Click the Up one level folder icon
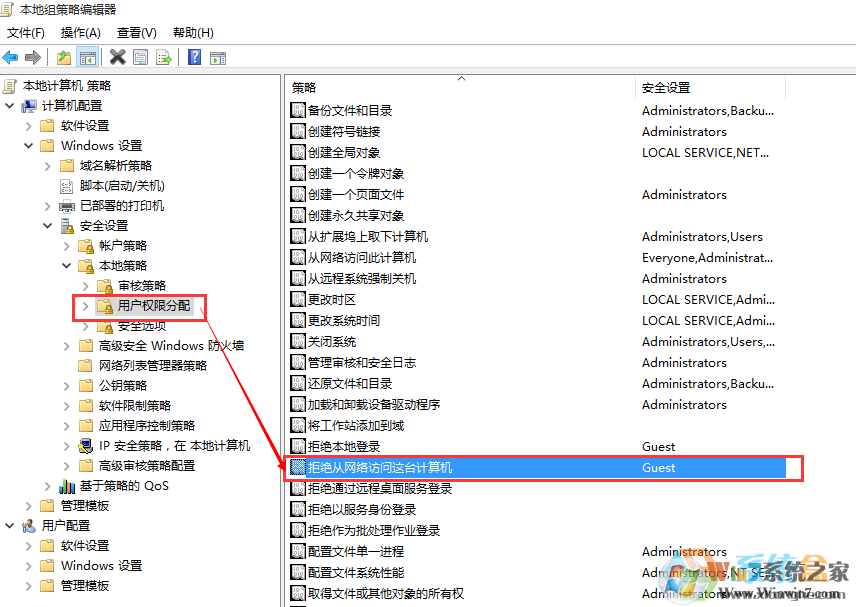The height and width of the screenshot is (607, 856). 64,57
